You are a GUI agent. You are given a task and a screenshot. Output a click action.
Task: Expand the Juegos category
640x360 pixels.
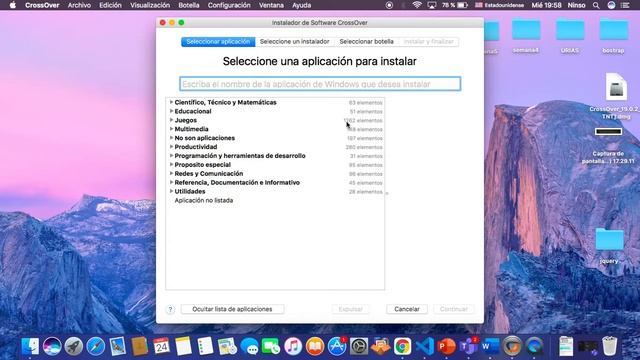pyautogui.click(x=171, y=120)
